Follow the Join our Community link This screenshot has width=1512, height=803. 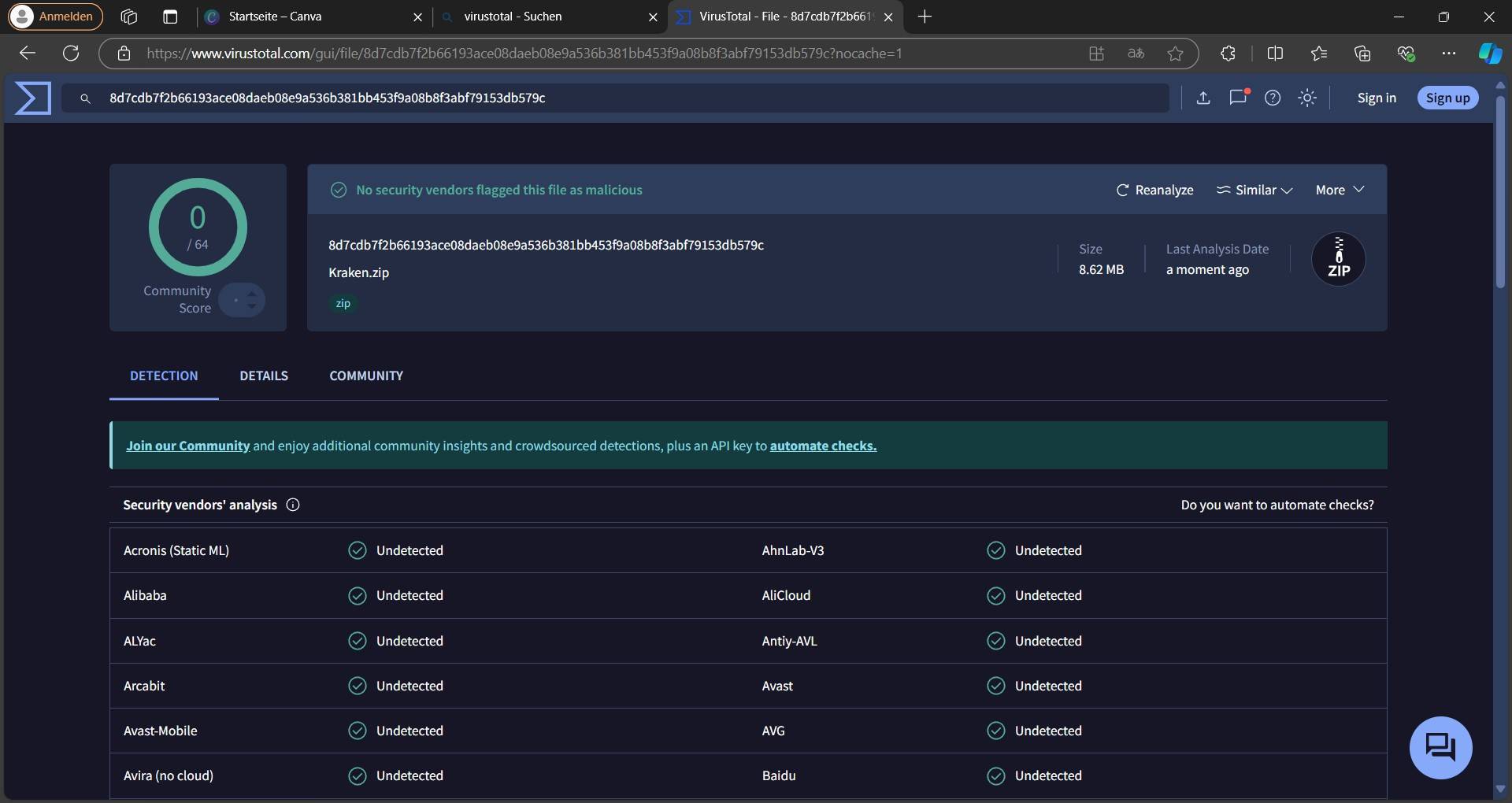pyautogui.click(x=187, y=446)
